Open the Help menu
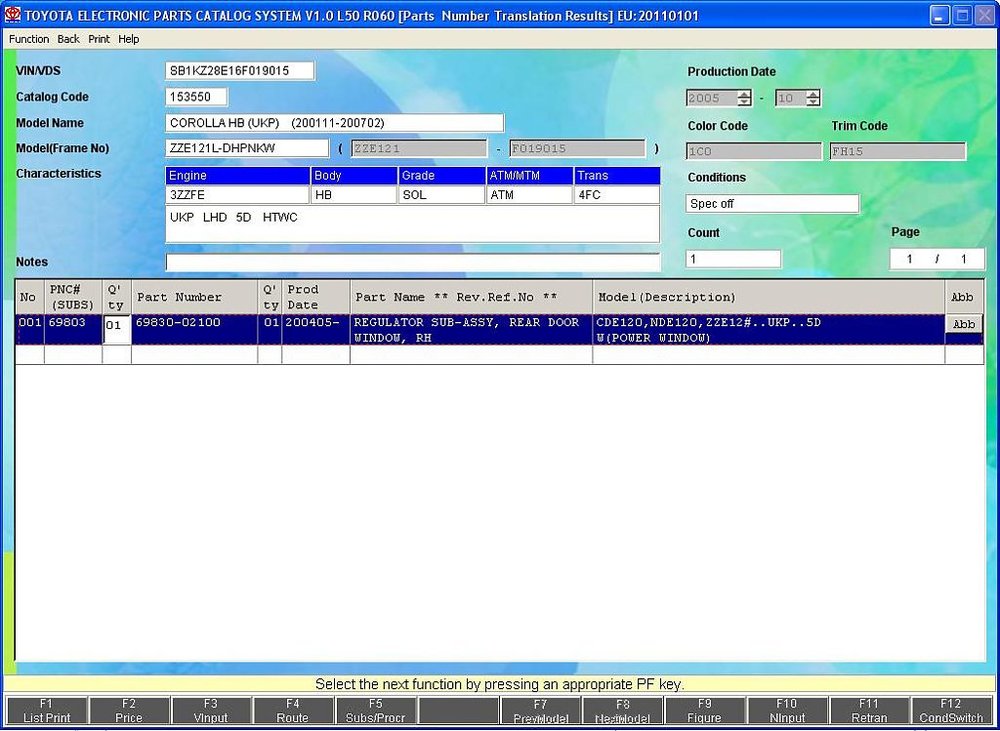This screenshot has width=1000, height=731. tap(128, 39)
